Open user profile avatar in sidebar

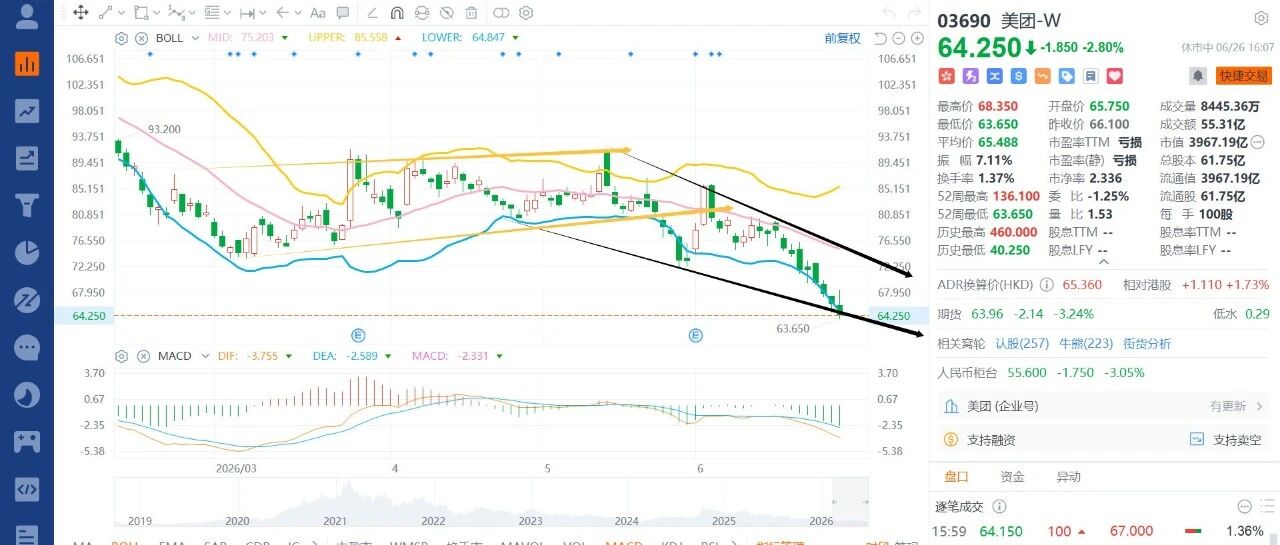[x=27, y=16]
